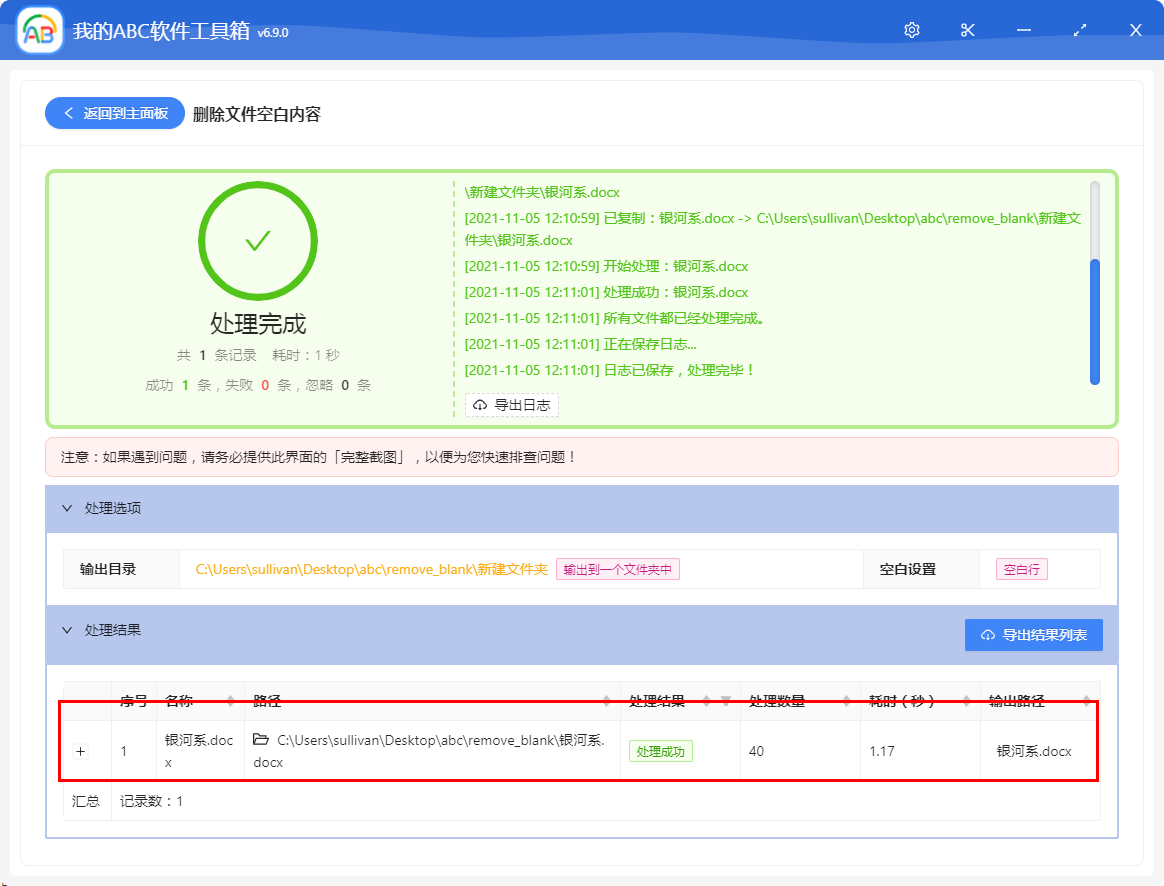Image resolution: width=1164 pixels, height=886 pixels.
Task: Collapse the 处理结果 section
Action: pos(68,633)
